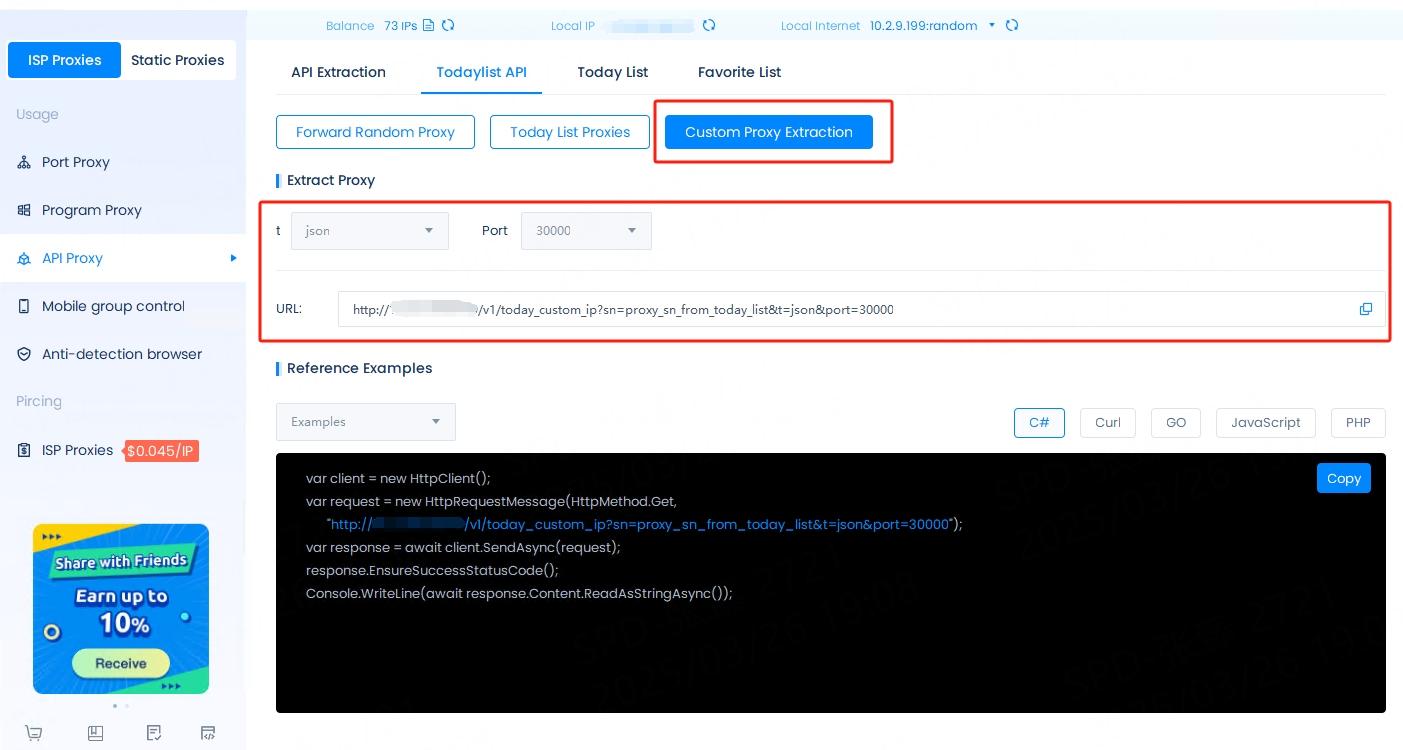Open the shopping cart icon in sidebar

pos(34,733)
